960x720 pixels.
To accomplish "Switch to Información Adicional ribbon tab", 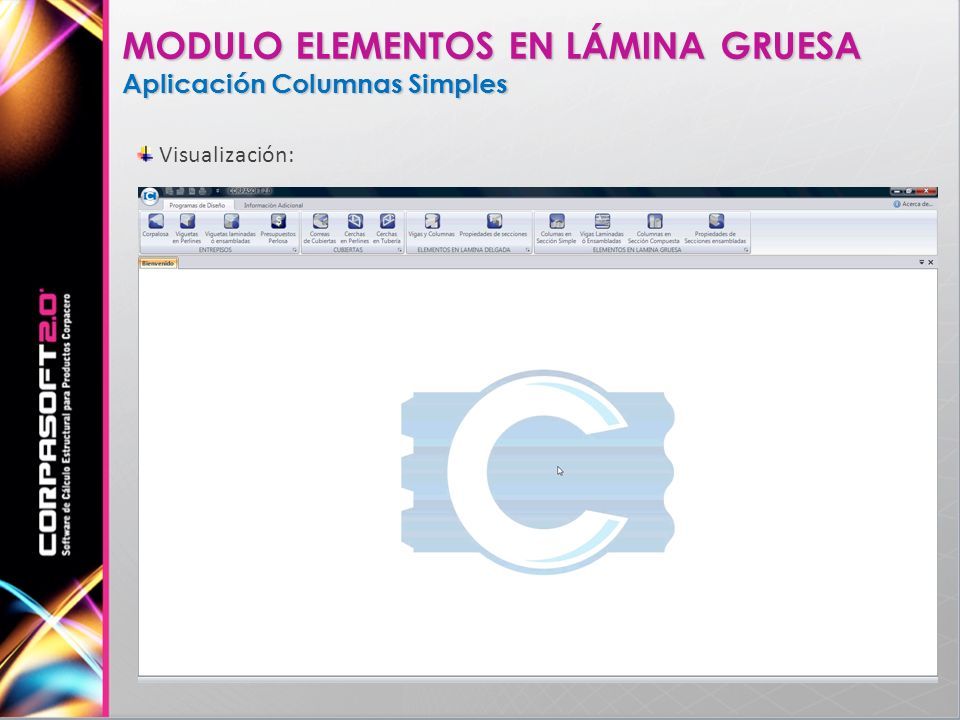I will [x=273, y=206].
